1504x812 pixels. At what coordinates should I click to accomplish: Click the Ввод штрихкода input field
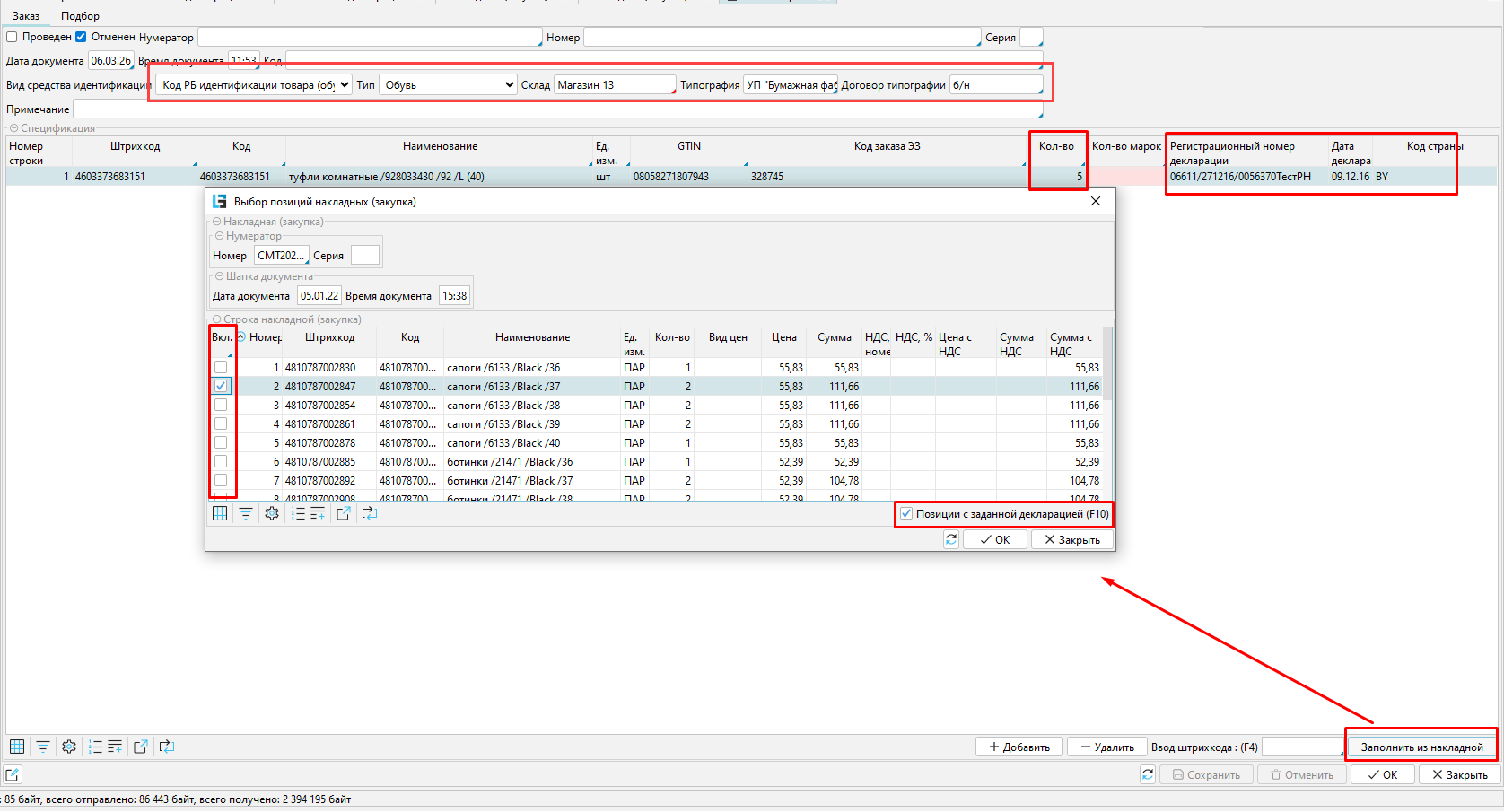(x=1301, y=747)
